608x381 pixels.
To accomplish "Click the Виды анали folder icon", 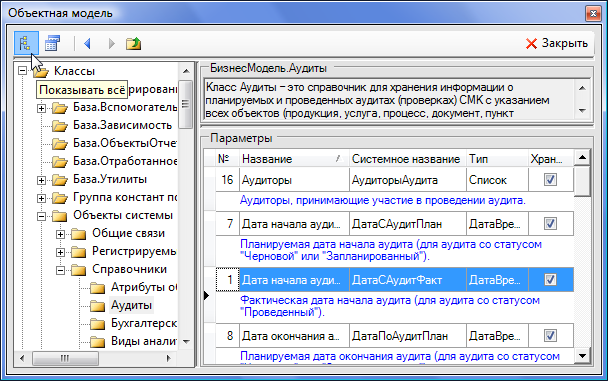I will click(97, 341).
